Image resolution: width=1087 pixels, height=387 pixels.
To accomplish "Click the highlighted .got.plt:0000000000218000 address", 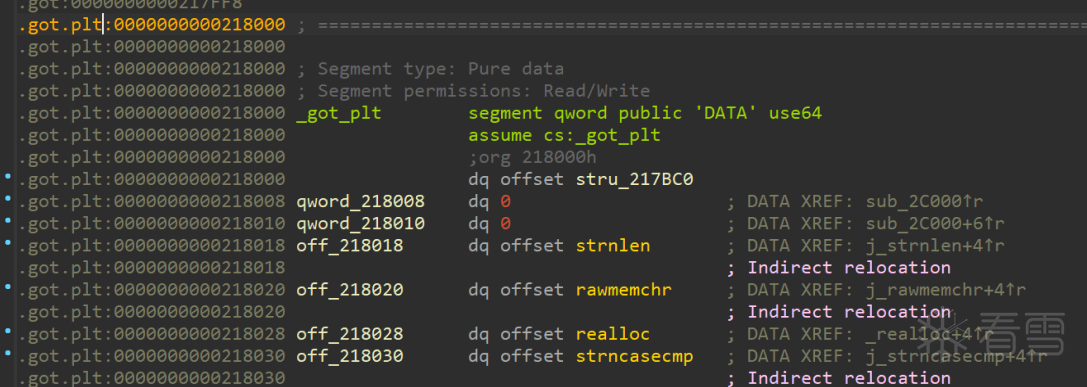I will coord(152,26).
